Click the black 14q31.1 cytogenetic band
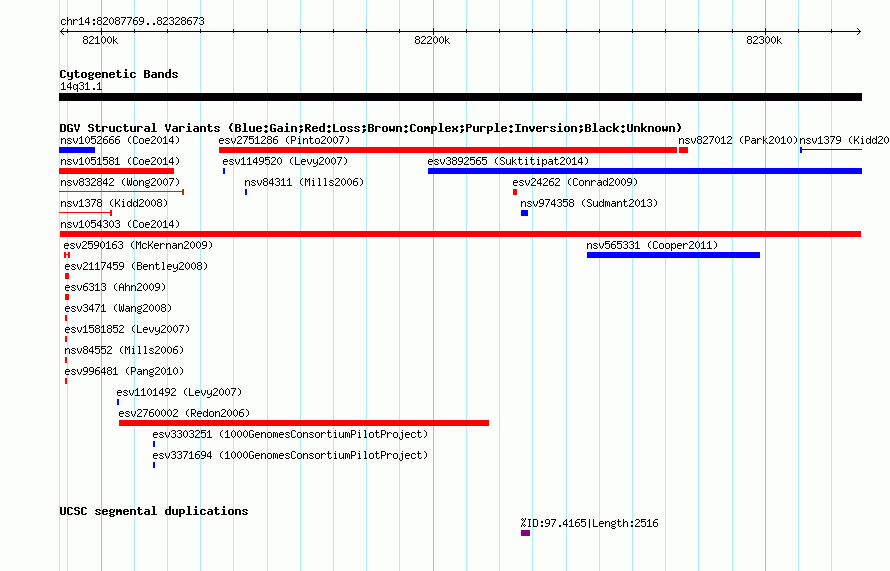The image size is (890, 571). (460, 97)
